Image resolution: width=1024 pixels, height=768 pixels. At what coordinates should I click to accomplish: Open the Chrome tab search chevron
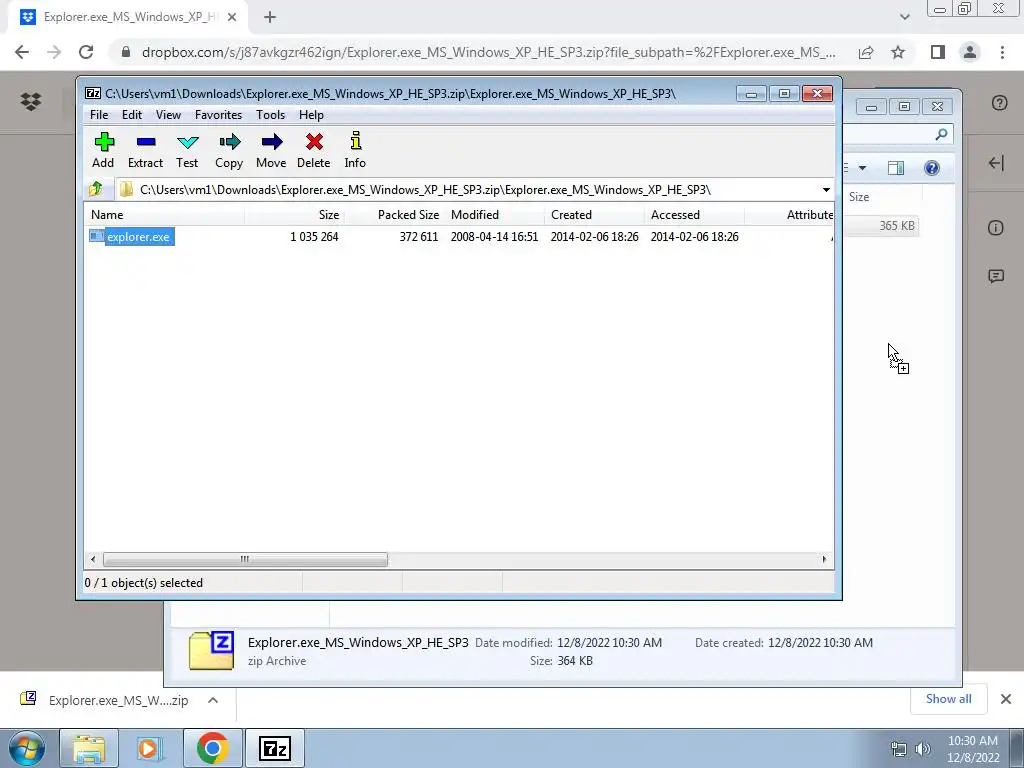904,17
